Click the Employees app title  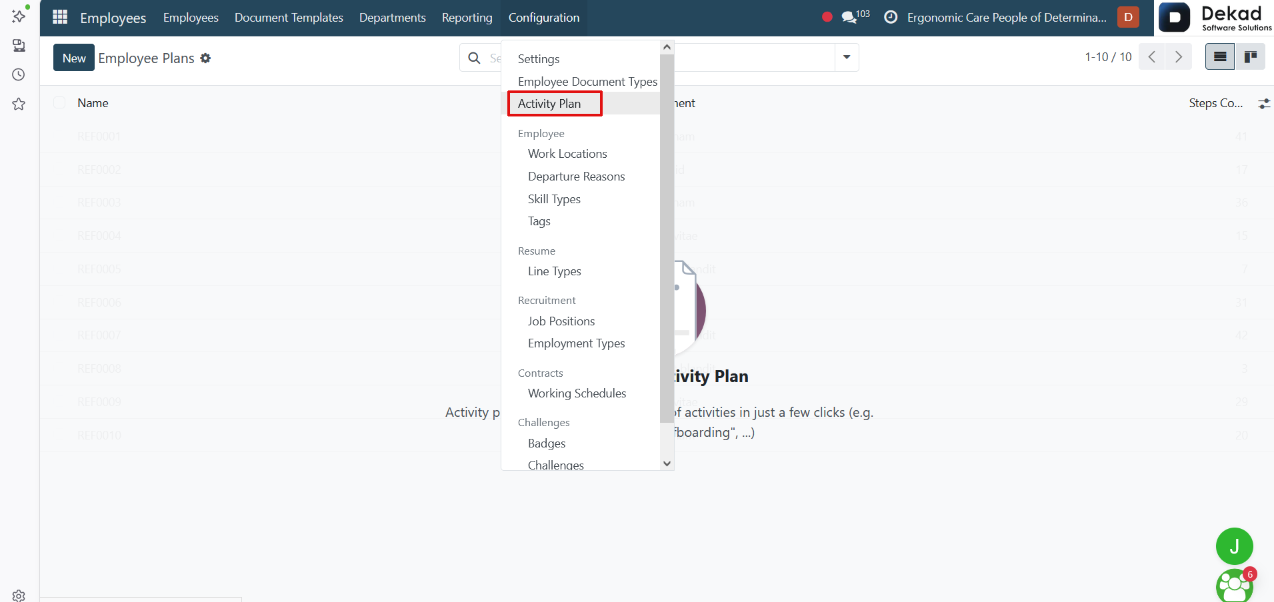pyautogui.click(x=113, y=18)
